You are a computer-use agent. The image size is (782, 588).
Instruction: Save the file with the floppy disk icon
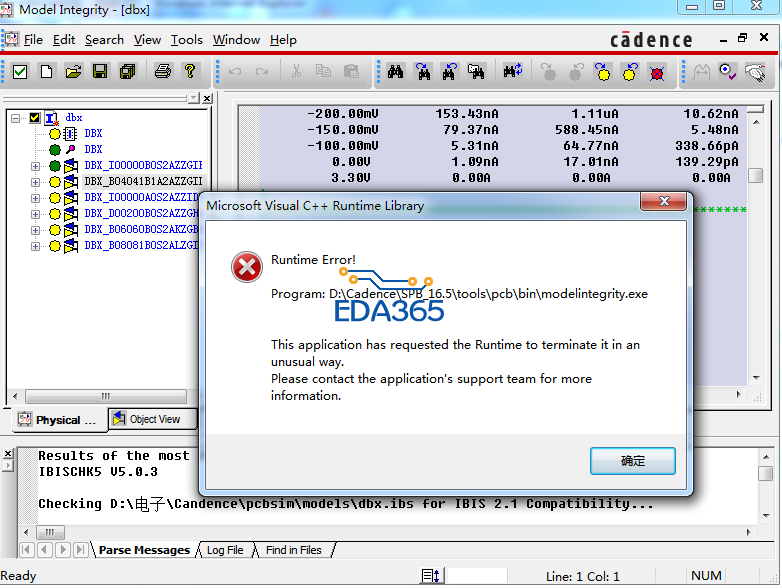pos(100,72)
